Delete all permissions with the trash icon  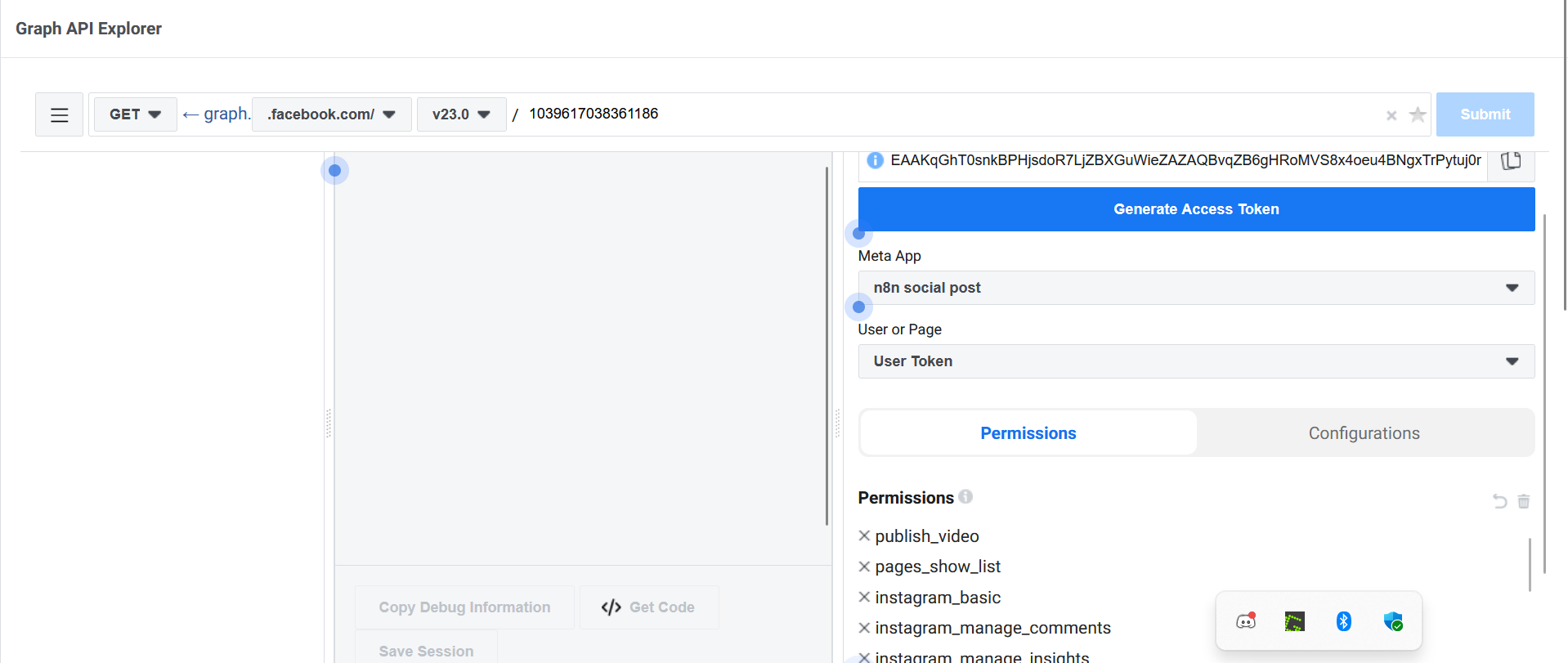click(1524, 501)
